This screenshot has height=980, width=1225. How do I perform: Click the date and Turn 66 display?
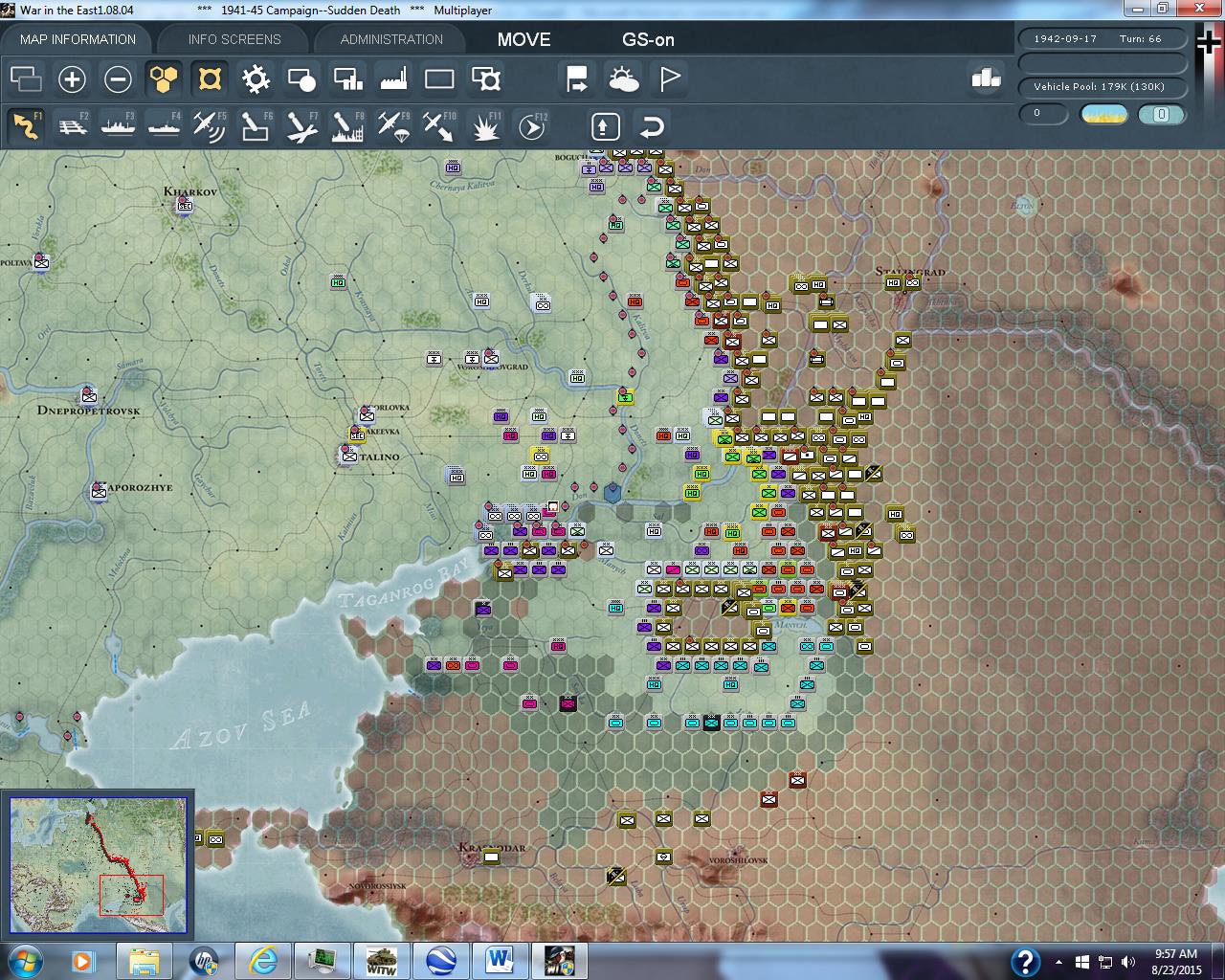click(1102, 39)
